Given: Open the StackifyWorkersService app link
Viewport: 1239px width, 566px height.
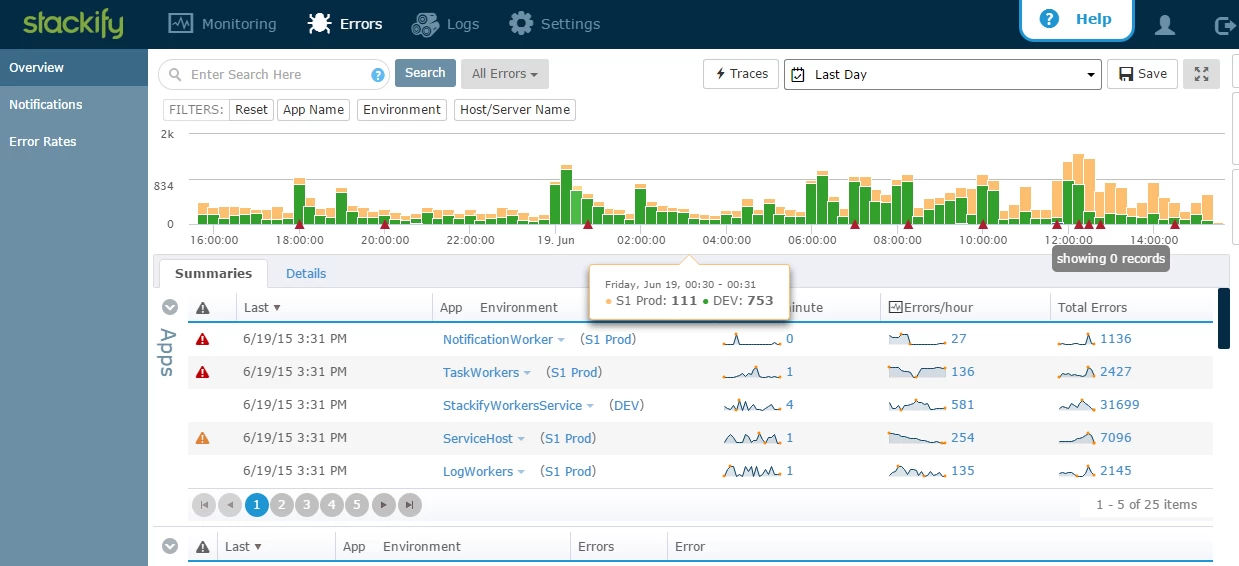Looking at the screenshot, I should pos(512,405).
